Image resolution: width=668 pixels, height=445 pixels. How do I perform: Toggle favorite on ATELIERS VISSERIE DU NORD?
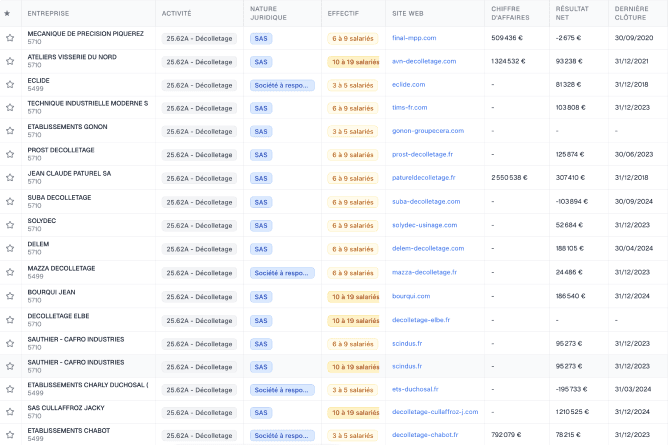(10, 61)
